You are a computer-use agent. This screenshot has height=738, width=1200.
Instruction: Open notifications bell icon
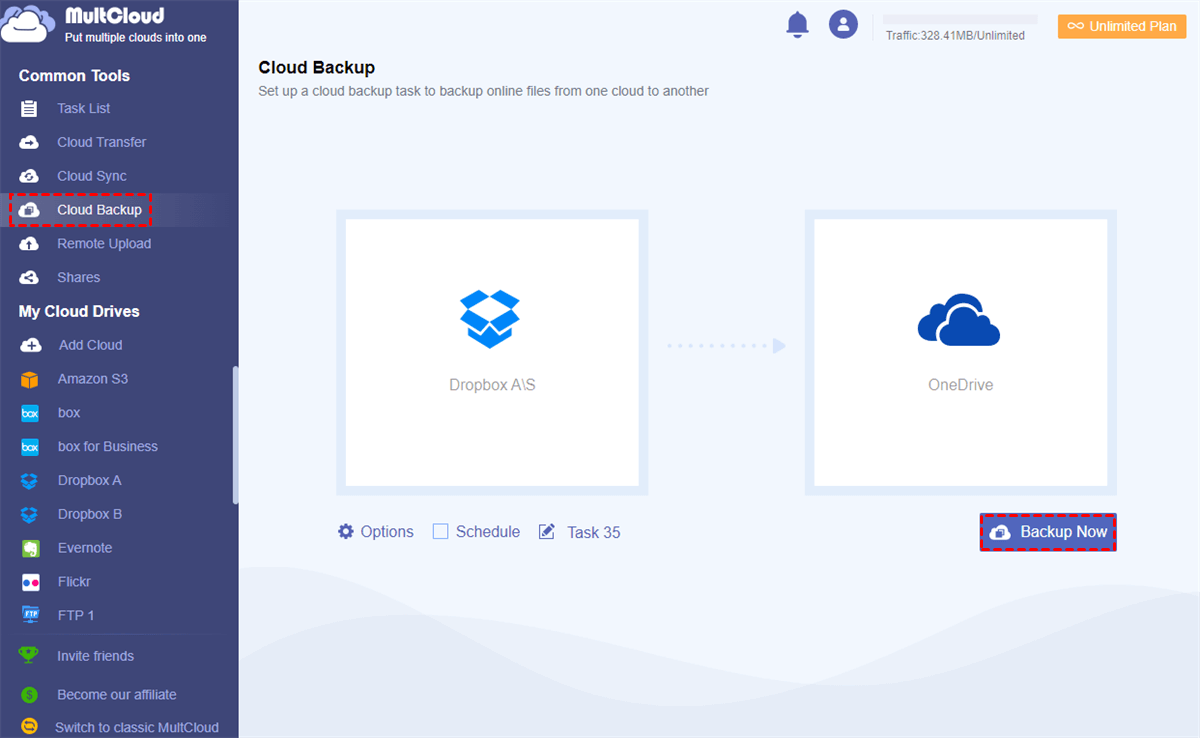(x=797, y=25)
